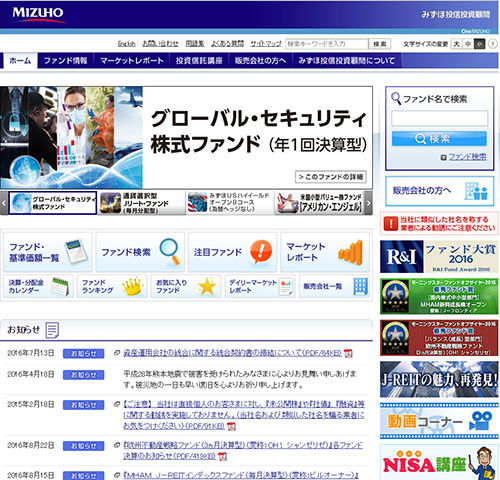
Task: Click the よくある質問 link
Action: coord(227,44)
